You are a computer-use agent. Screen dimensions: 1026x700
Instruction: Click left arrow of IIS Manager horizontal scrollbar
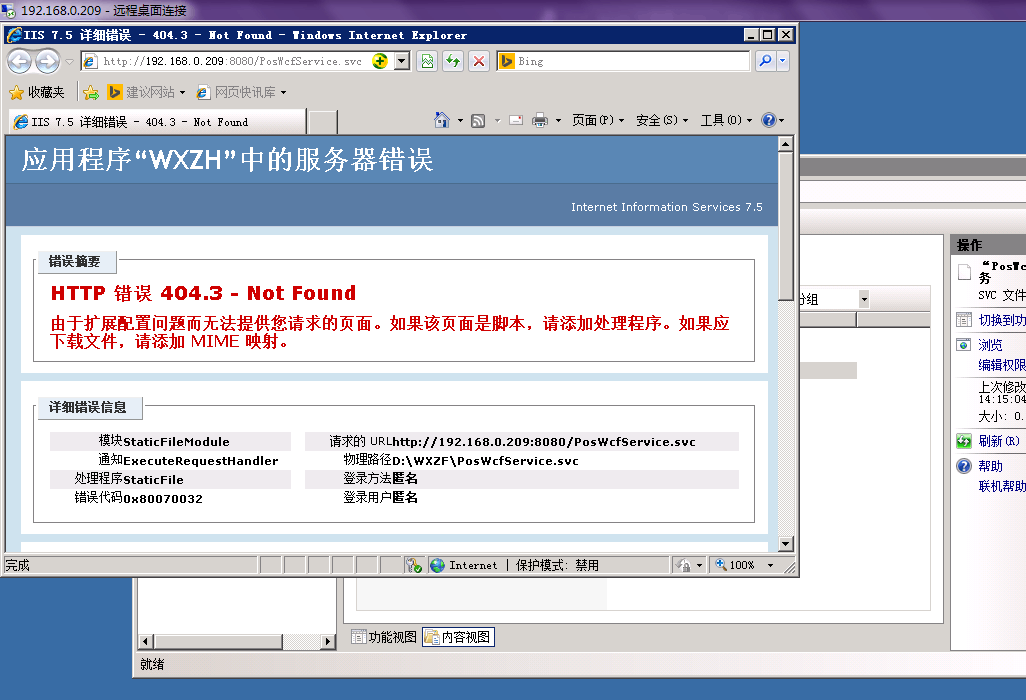click(145, 642)
